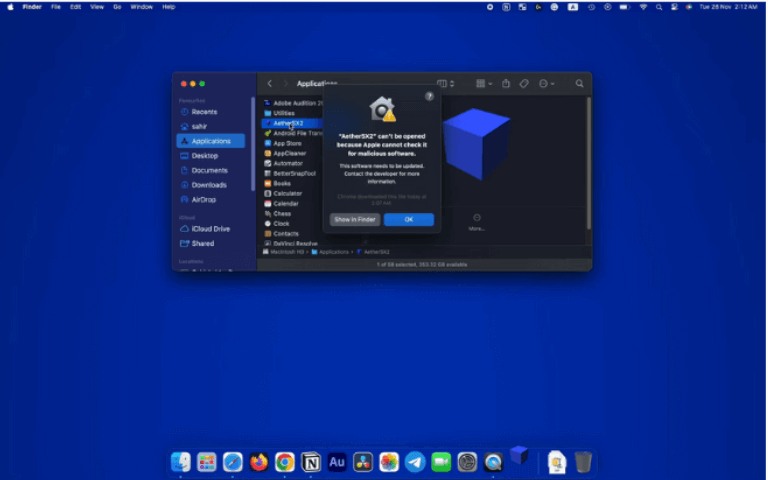768x480 pixels.
Task: Click AetherSX2 in the path bar
Action: tap(373, 252)
